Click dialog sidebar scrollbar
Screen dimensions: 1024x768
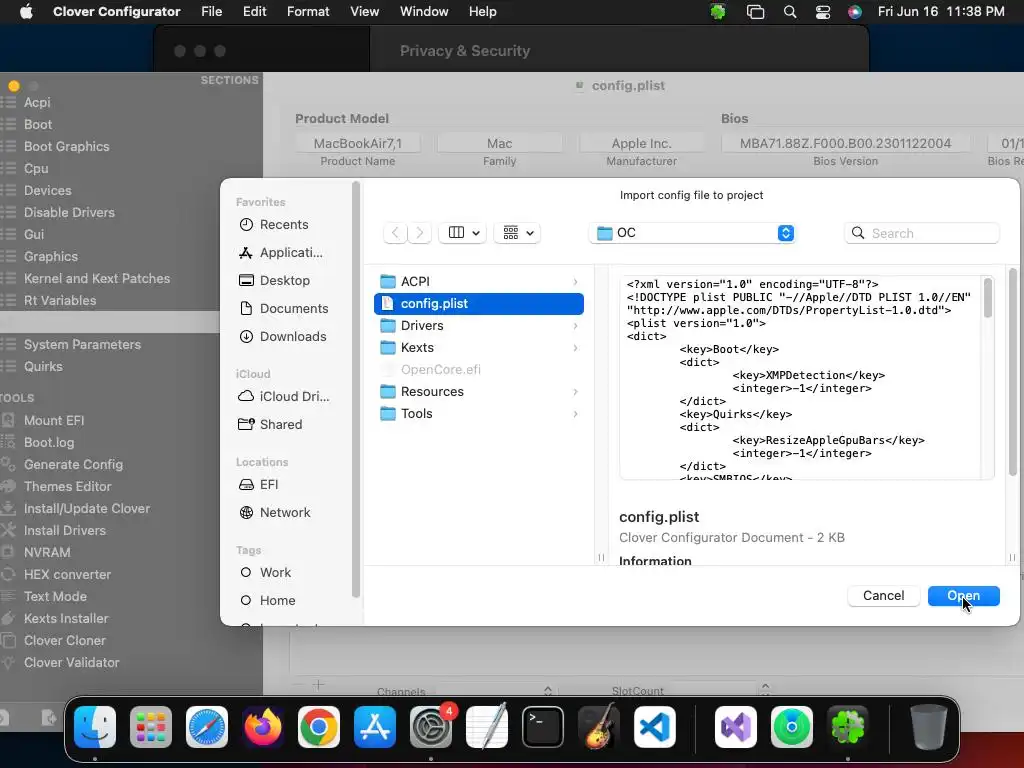355,389
